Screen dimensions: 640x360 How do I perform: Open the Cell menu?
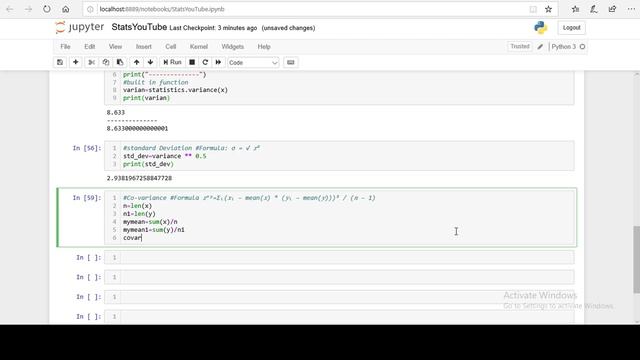[x=171, y=47]
